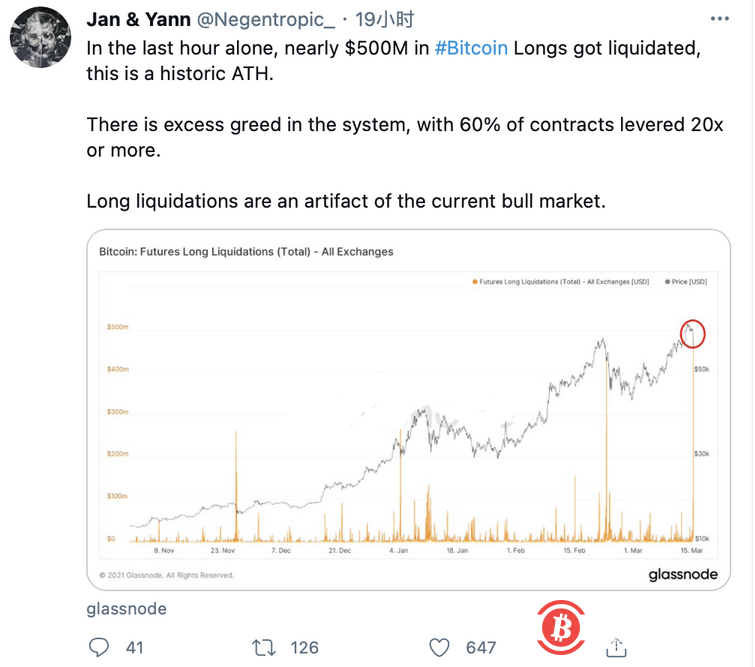Open the #Bitcoin hashtag link

[472, 48]
